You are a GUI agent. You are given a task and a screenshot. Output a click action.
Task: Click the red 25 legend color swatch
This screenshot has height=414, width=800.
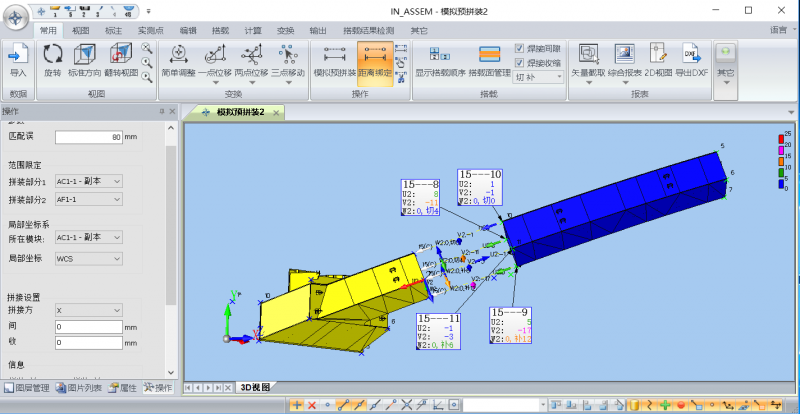point(781,139)
